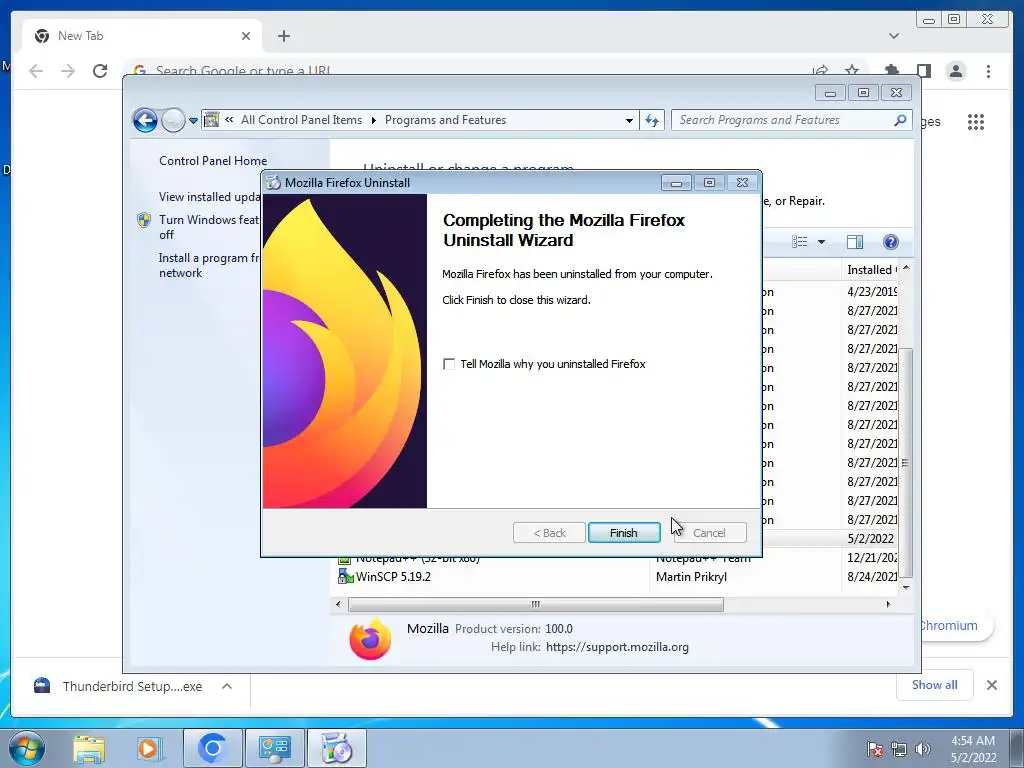Open Chrome profile avatar
Screen dimensions: 1024x768
coord(956,71)
